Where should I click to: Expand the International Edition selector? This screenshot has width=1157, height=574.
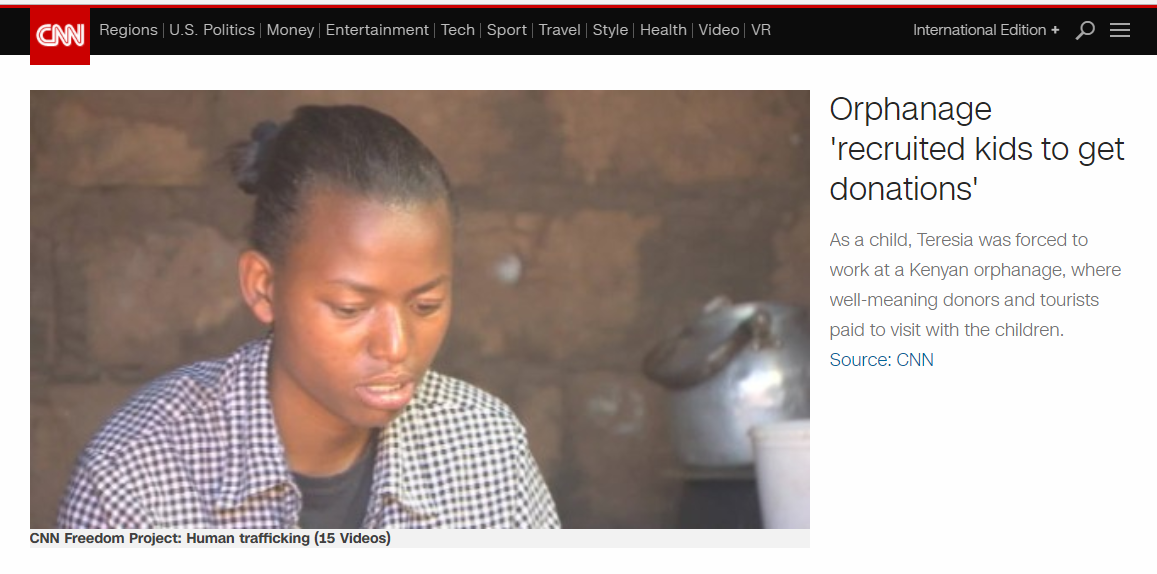click(x=986, y=30)
